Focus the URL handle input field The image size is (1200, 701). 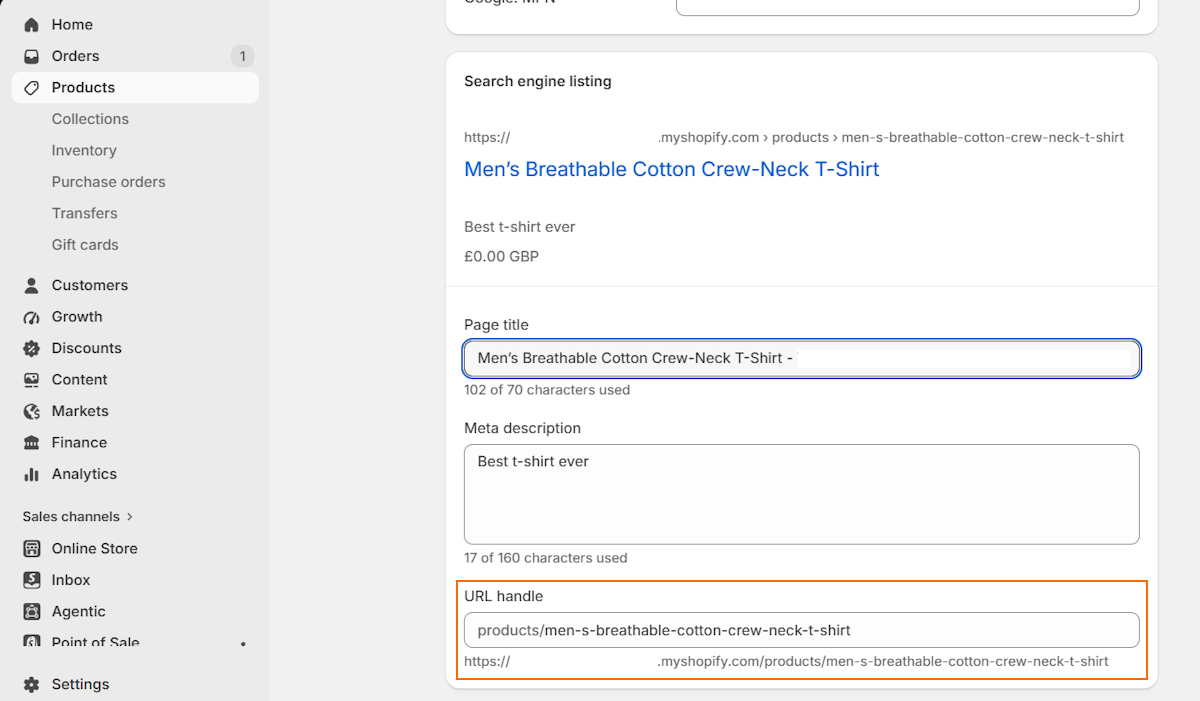[802, 630]
